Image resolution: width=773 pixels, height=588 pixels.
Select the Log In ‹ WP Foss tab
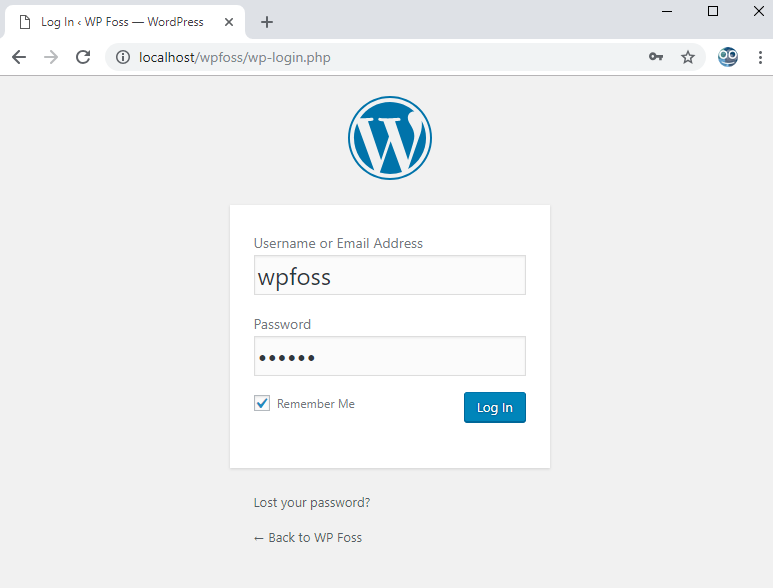click(124, 22)
